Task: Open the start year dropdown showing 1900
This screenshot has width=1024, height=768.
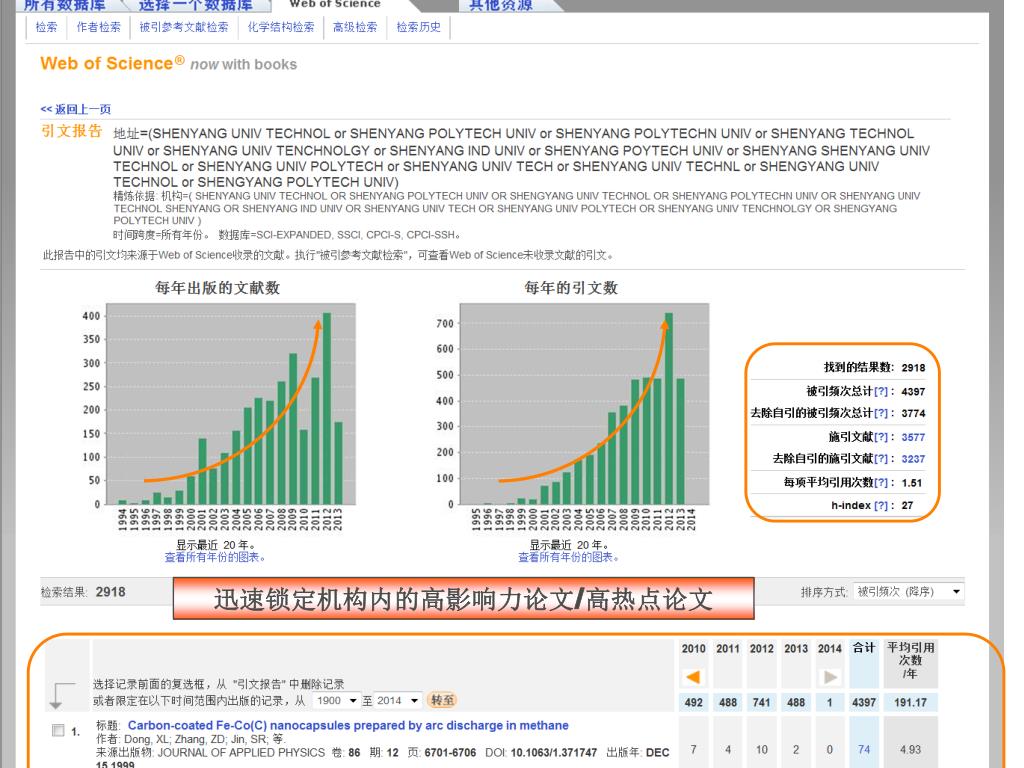Action: coord(335,701)
